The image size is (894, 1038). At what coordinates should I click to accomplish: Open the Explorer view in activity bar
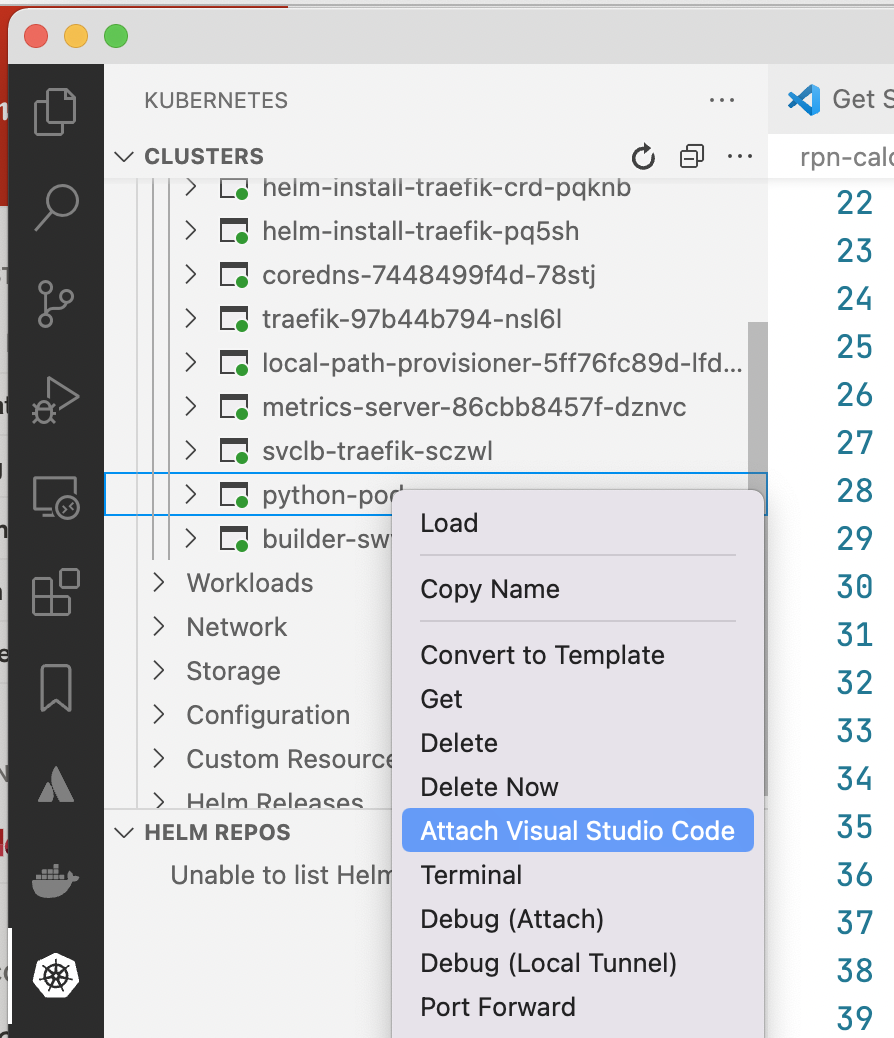pyautogui.click(x=56, y=111)
